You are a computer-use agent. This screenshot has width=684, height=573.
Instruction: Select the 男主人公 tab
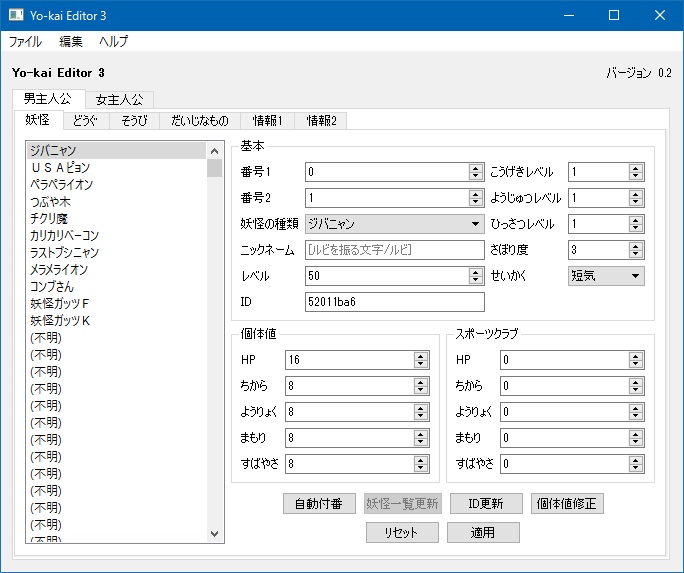point(48,99)
